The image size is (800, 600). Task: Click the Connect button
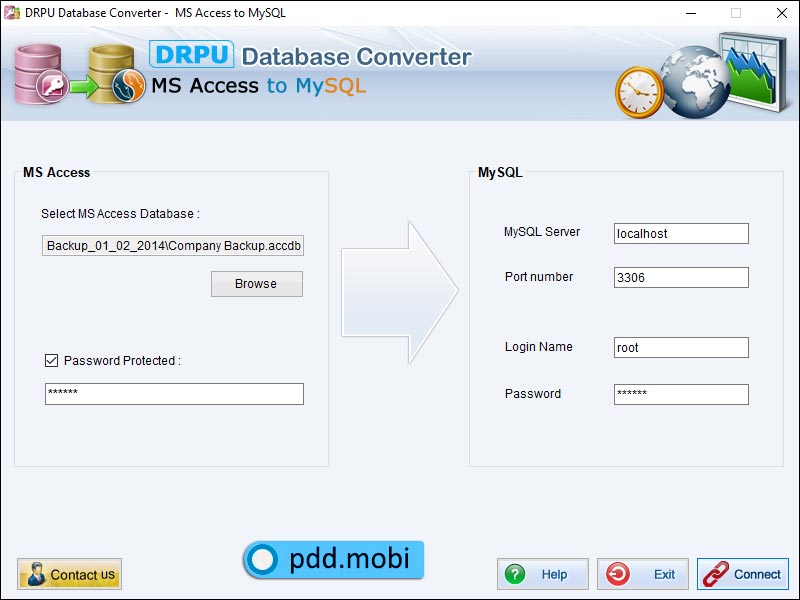coord(742,574)
